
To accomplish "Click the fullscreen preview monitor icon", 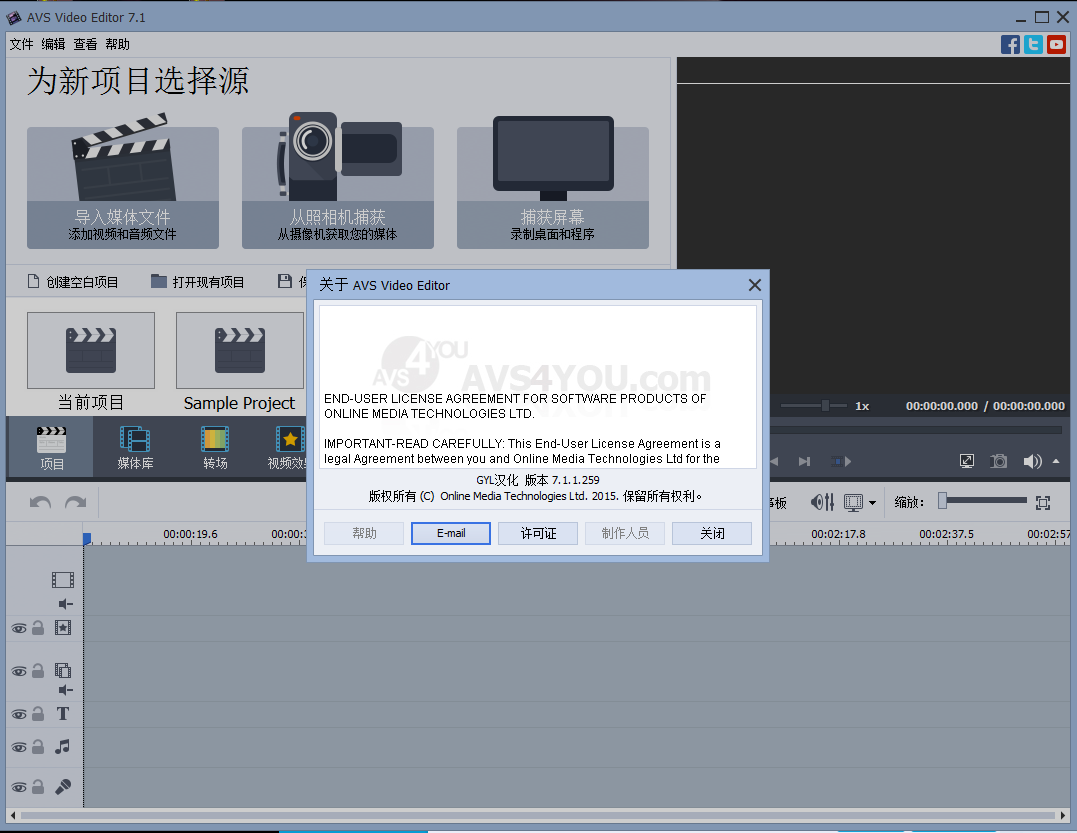I will [966, 461].
